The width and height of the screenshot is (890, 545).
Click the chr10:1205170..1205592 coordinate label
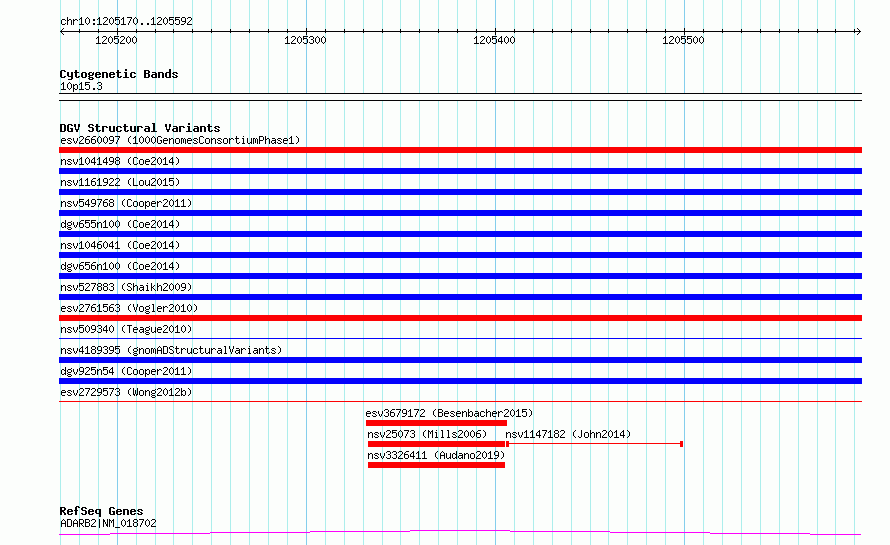point(126,21)
